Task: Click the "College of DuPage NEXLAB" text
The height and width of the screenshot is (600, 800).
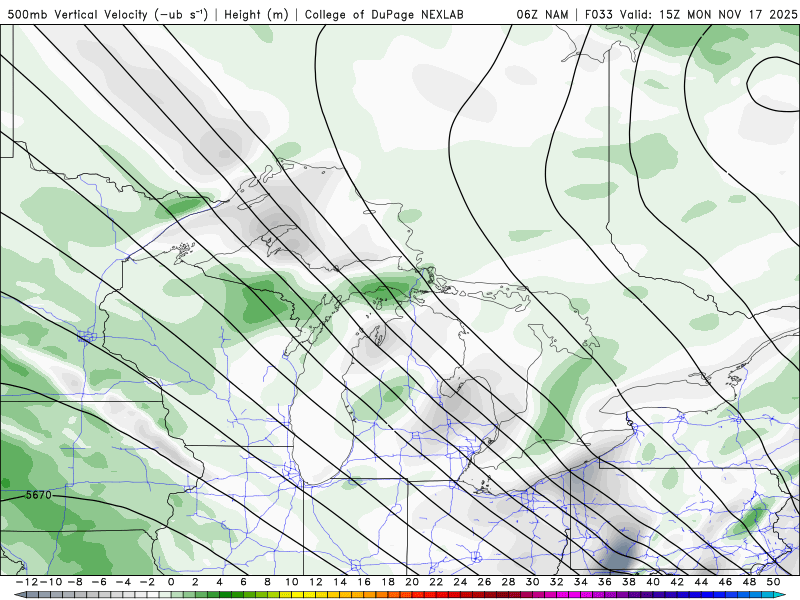Action: click(384, 14)
